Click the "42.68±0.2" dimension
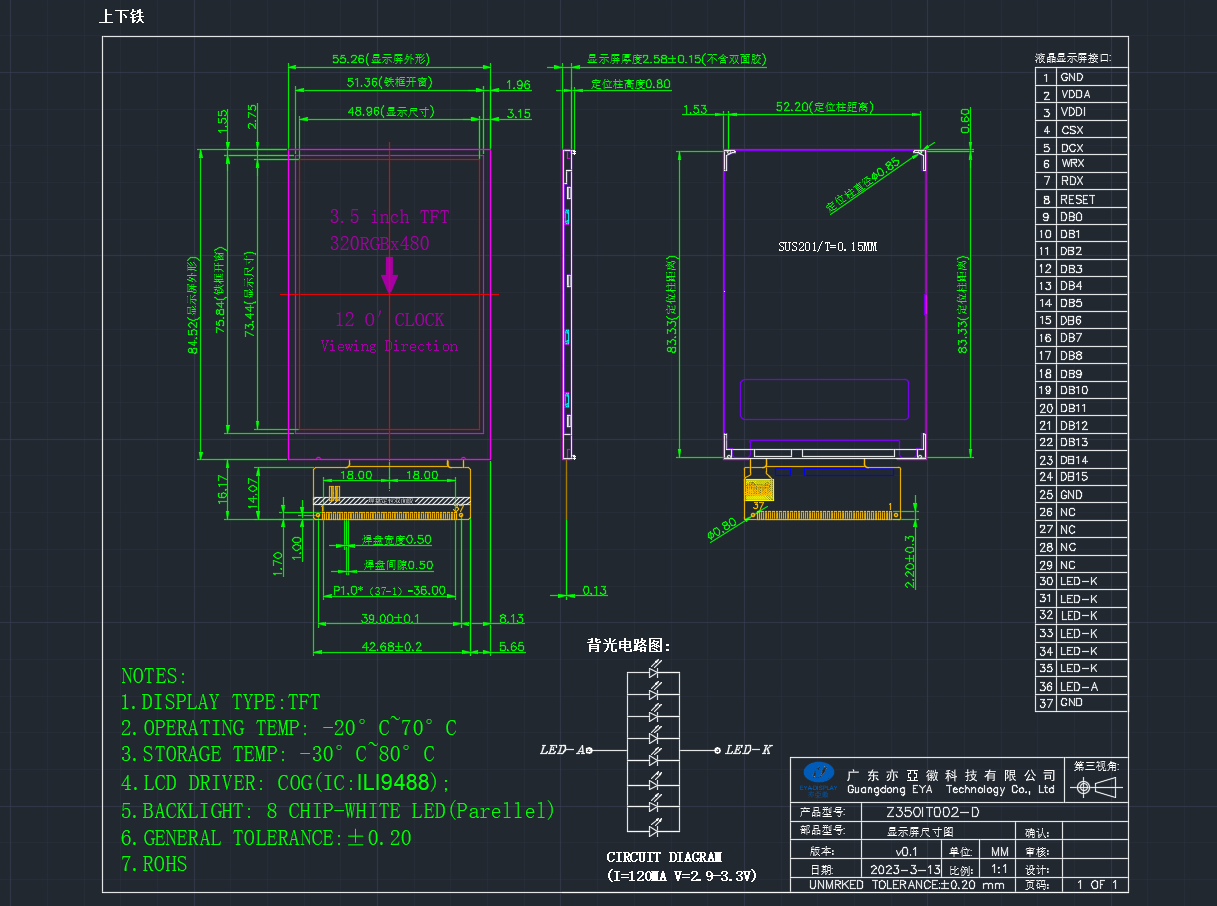The image size is (1217, 906). click(391, 647)
